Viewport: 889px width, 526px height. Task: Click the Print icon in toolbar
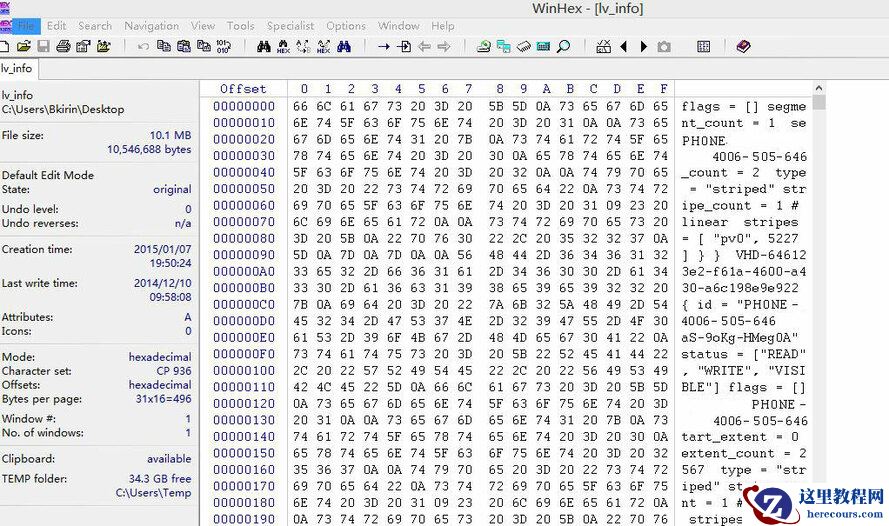pyautogui.click(x=63, y=46)
